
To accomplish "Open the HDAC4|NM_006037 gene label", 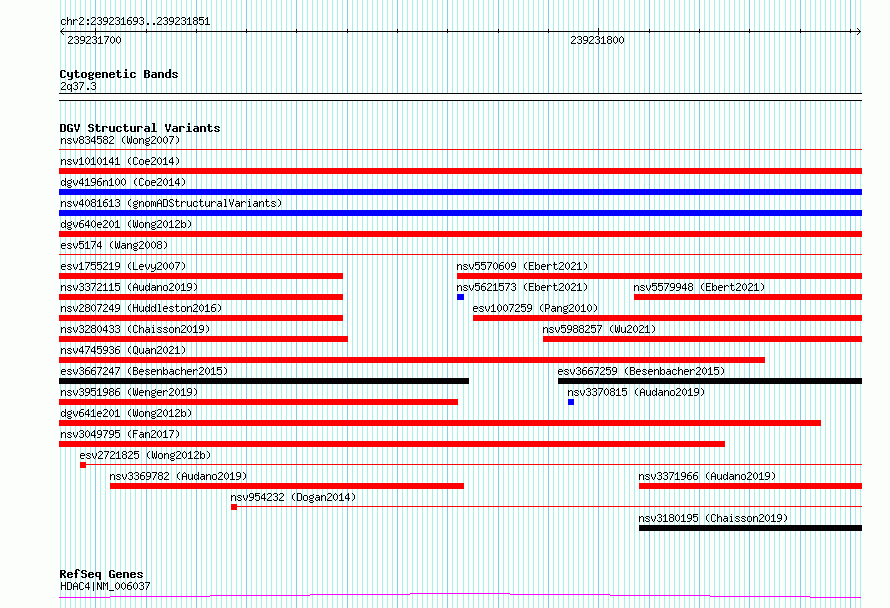I will pyautogui.click(x=105, y=586).
